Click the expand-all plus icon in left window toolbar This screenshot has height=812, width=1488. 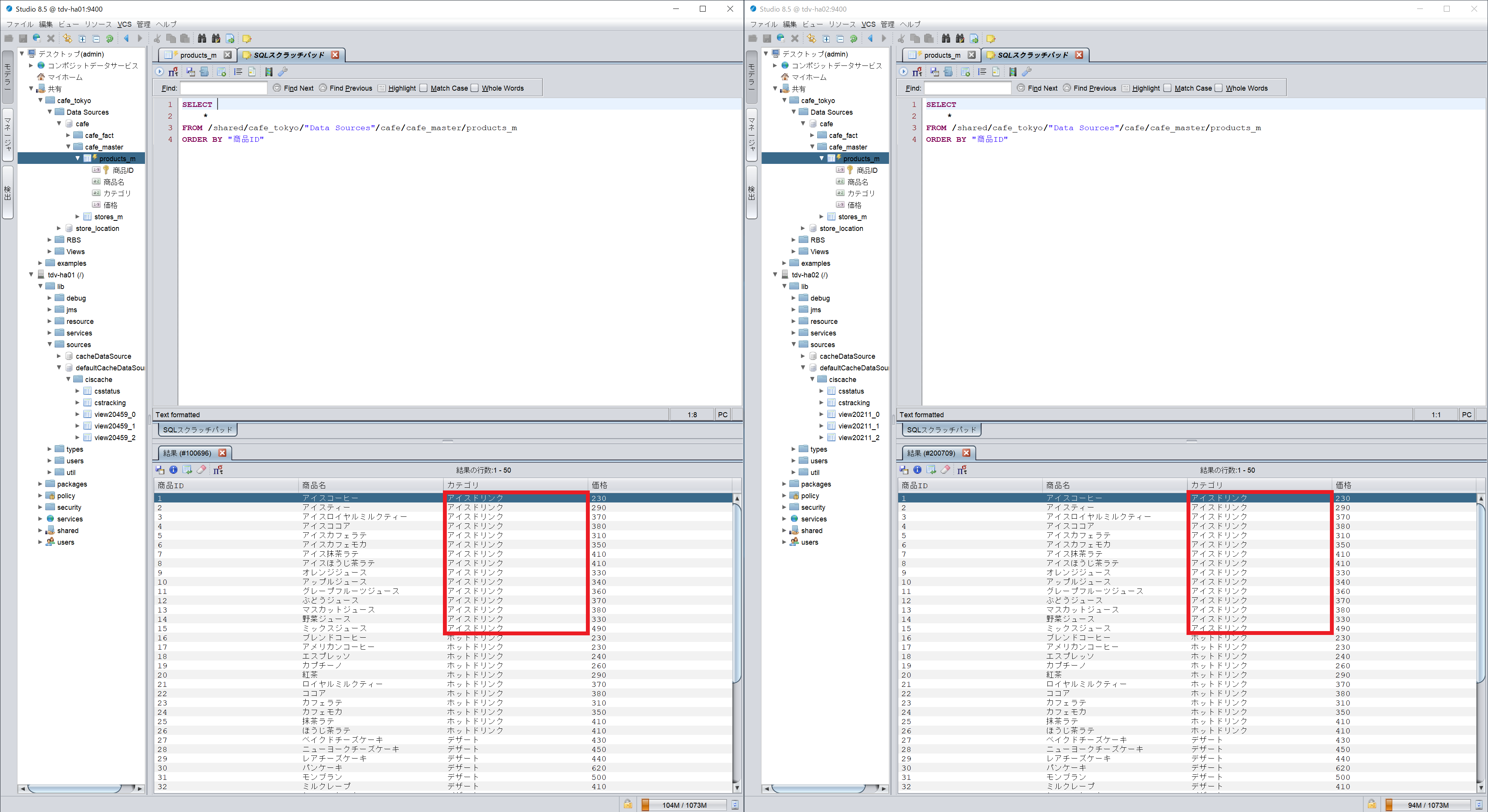coord(82,39)
